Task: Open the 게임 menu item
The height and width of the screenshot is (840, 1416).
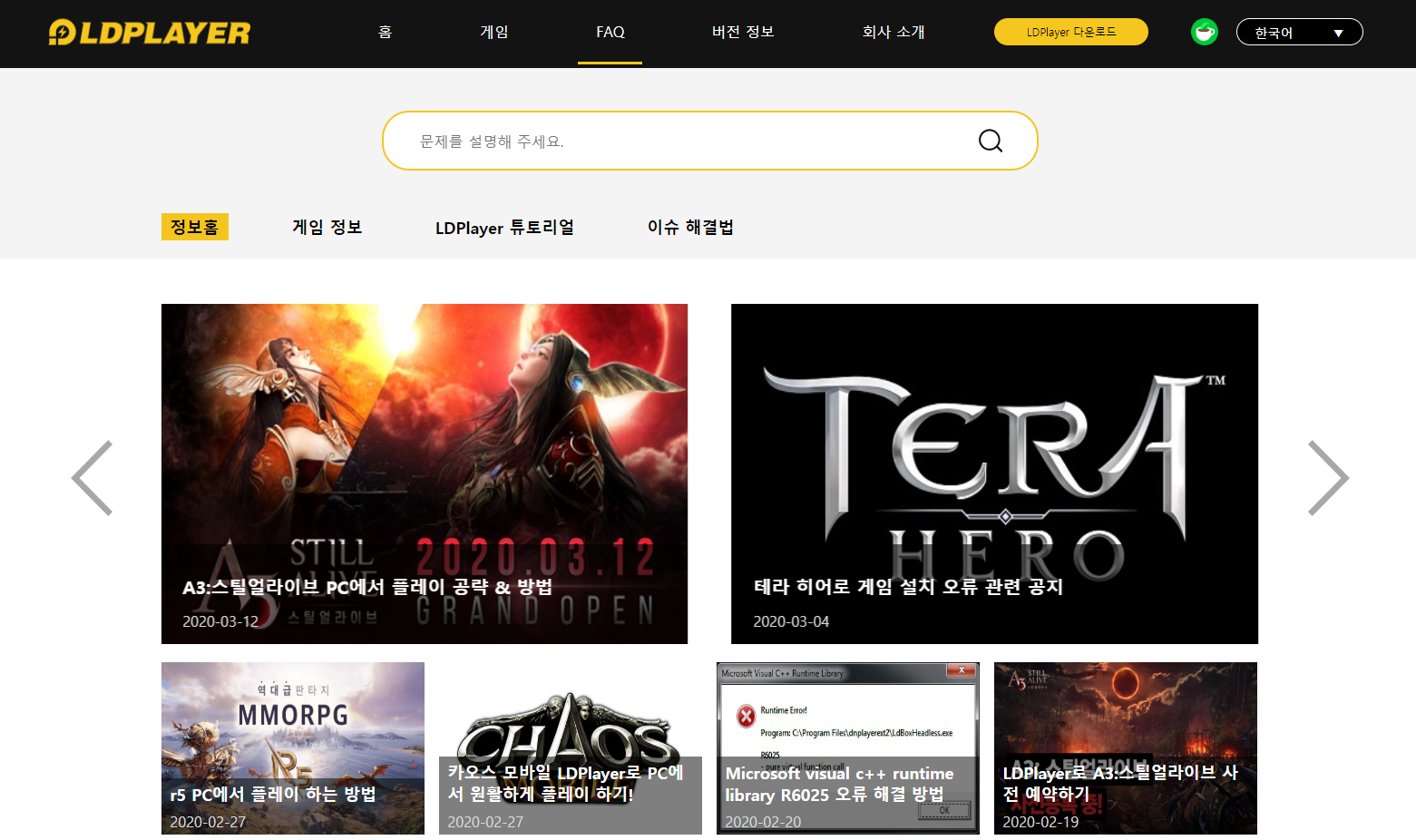Action: click(x=494, y=32)
